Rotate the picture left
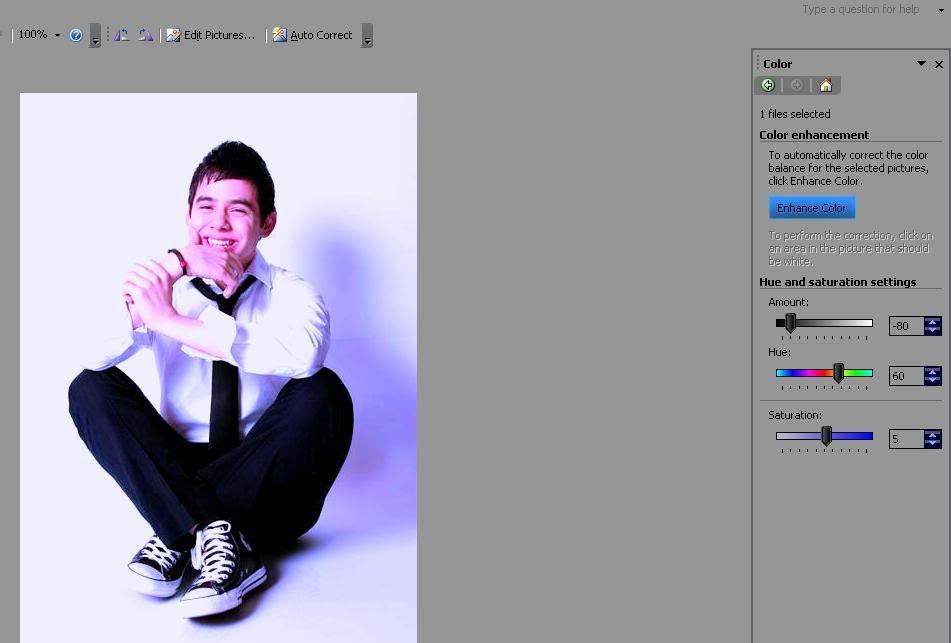Screen dimensions: 951x643 point(121,35)
